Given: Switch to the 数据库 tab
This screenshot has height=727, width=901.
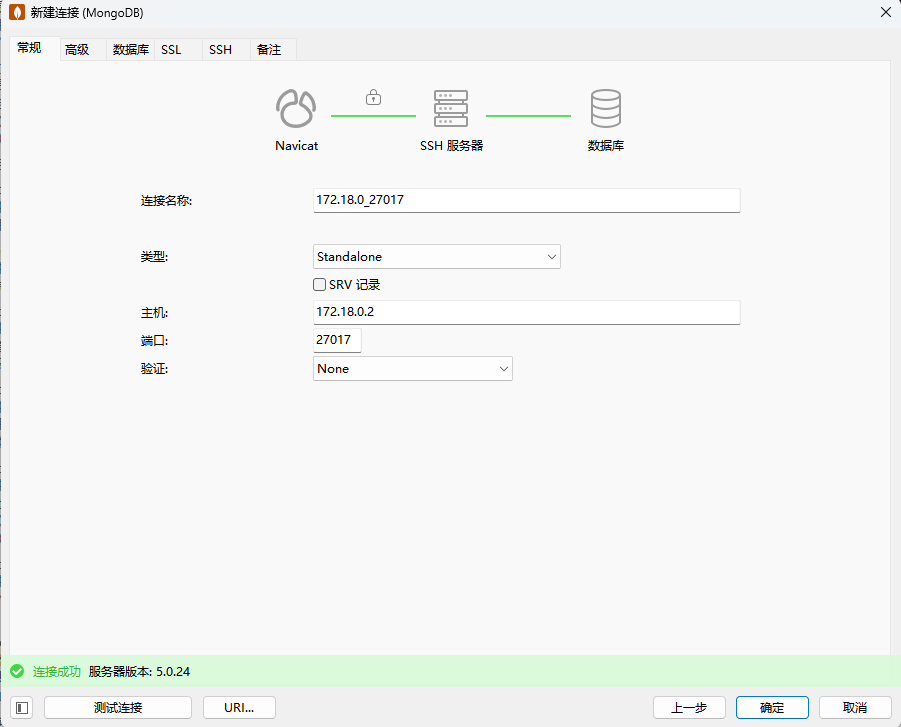Looking at the screenshot, I should tap(130, 49).
